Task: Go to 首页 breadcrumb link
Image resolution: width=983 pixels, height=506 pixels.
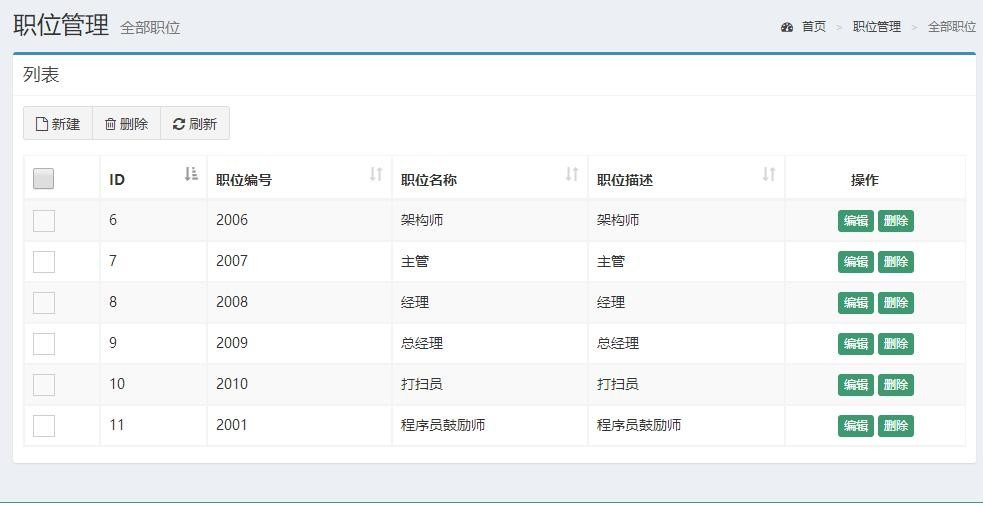Action: tap(814, 27)
